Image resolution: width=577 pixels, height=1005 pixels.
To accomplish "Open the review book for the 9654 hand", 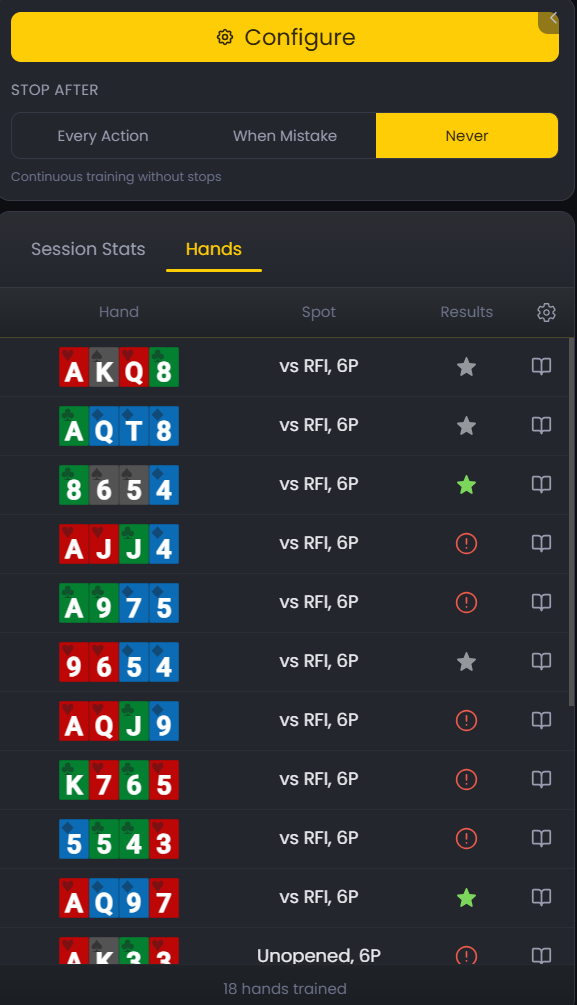I will [540, 661].
